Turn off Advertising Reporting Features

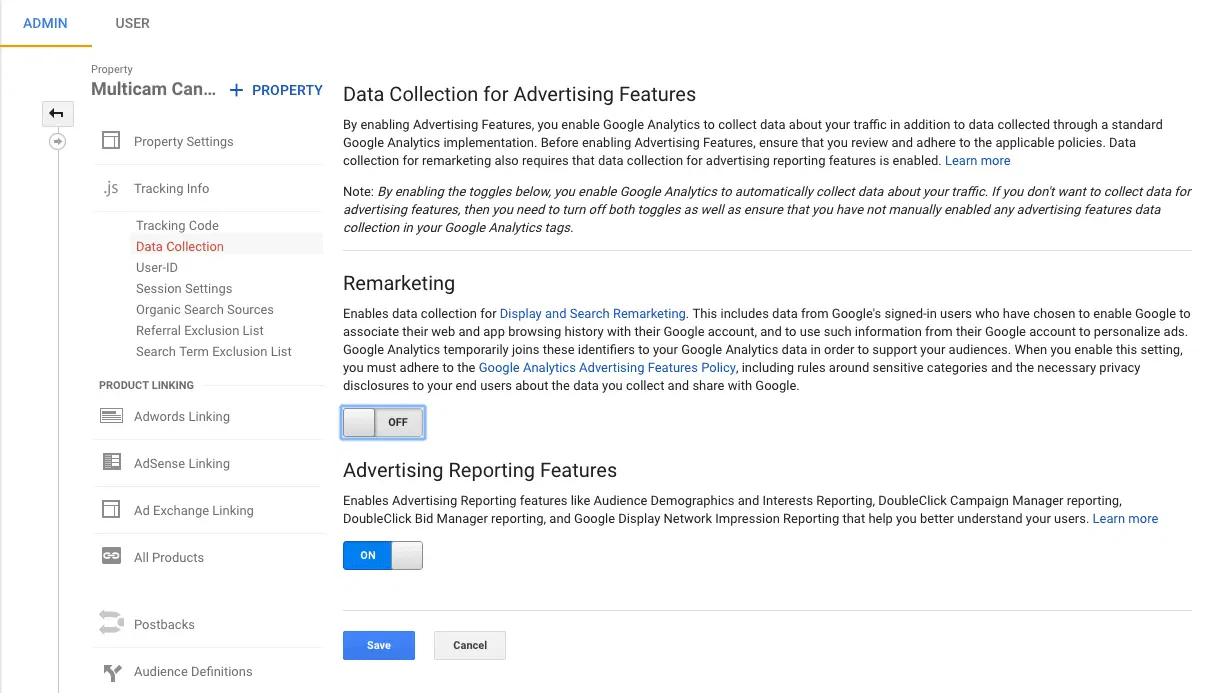click(x=383, y=555)
